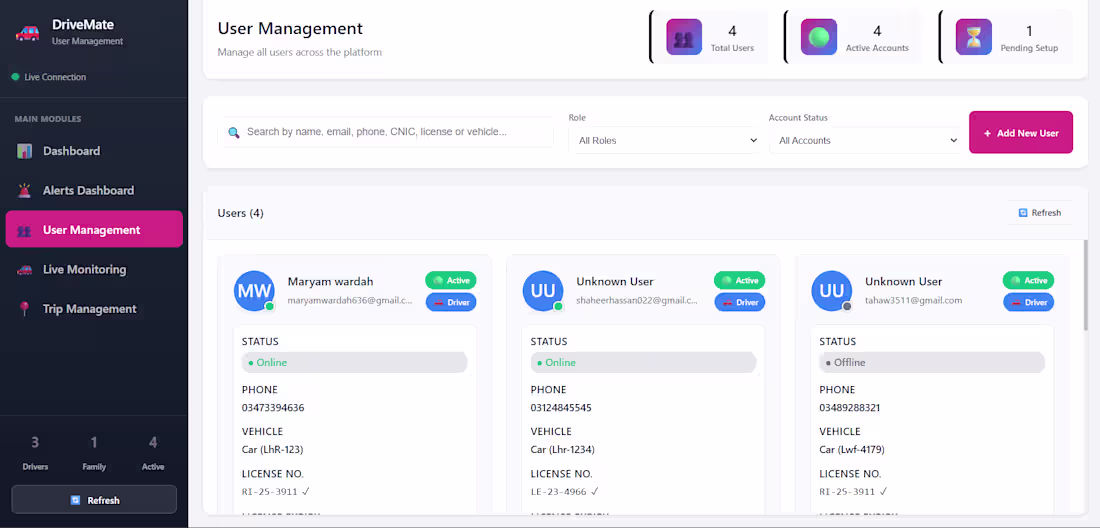The height and width of the screenshot is (528, 1100).
Task: Click the Family count in sidebar footer
Action: [x=94, y=442]
